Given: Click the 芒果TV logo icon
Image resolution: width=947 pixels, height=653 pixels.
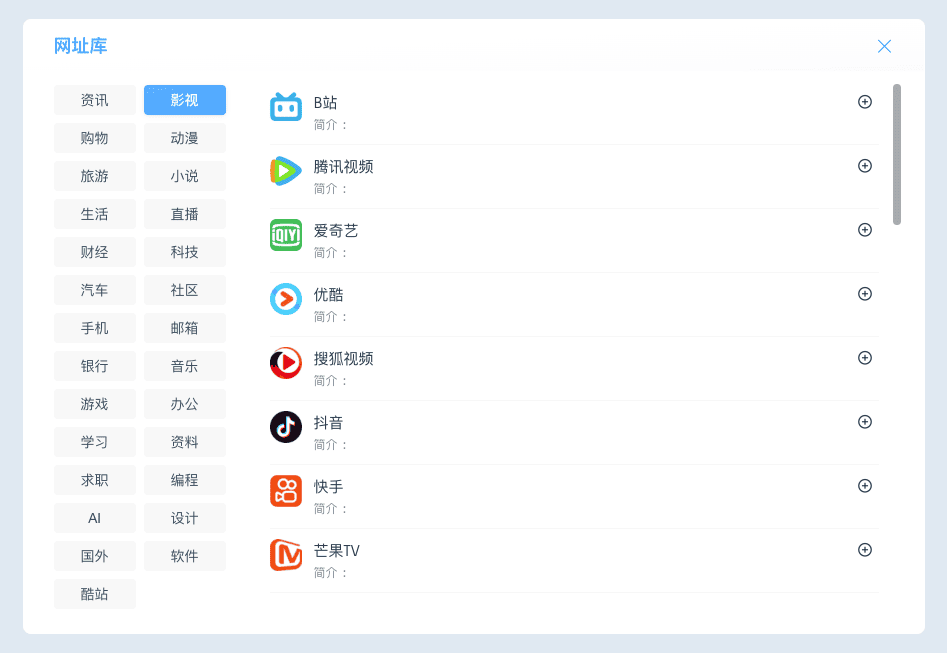Looking at the screenshot, I should click(286, 555).
